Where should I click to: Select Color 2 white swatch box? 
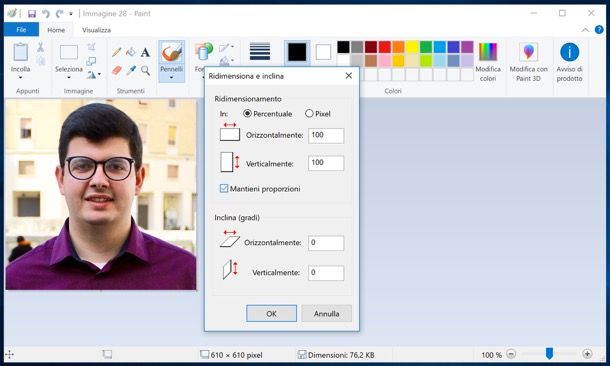pyautogui.click(x=323, y=52)
